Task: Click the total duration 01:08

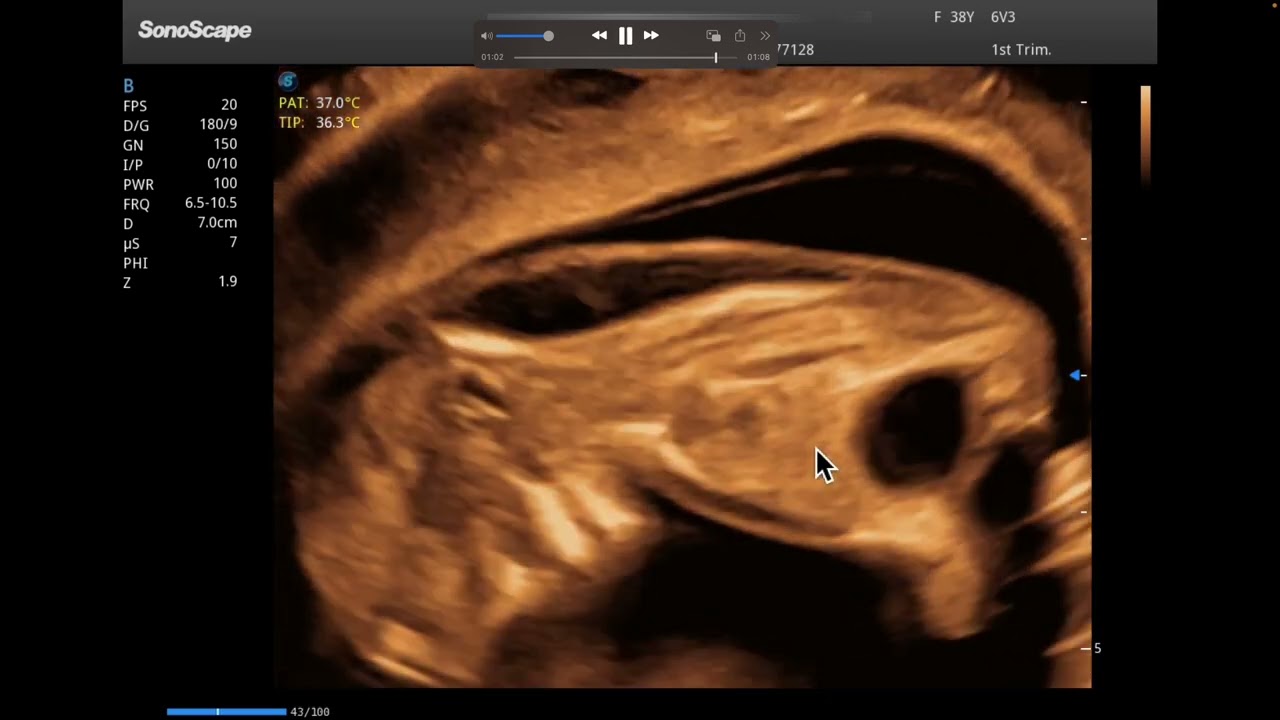Action: pyautogui.click(x=758, y=58)
